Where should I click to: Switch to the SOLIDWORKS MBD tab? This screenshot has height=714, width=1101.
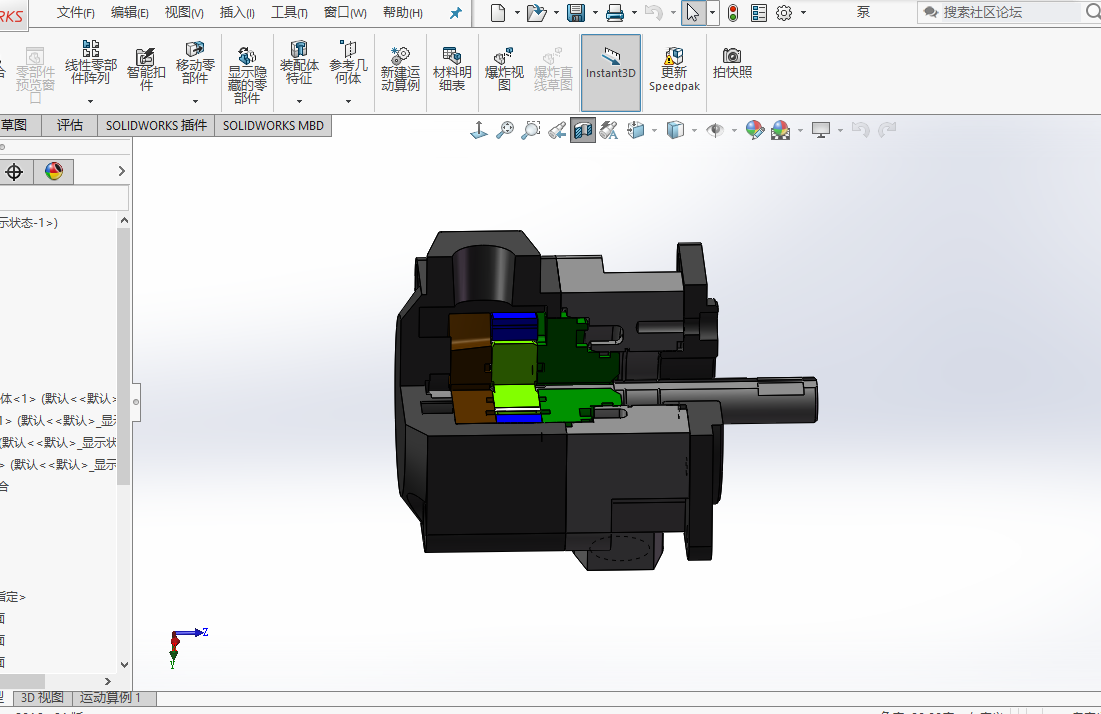[272, 126]
